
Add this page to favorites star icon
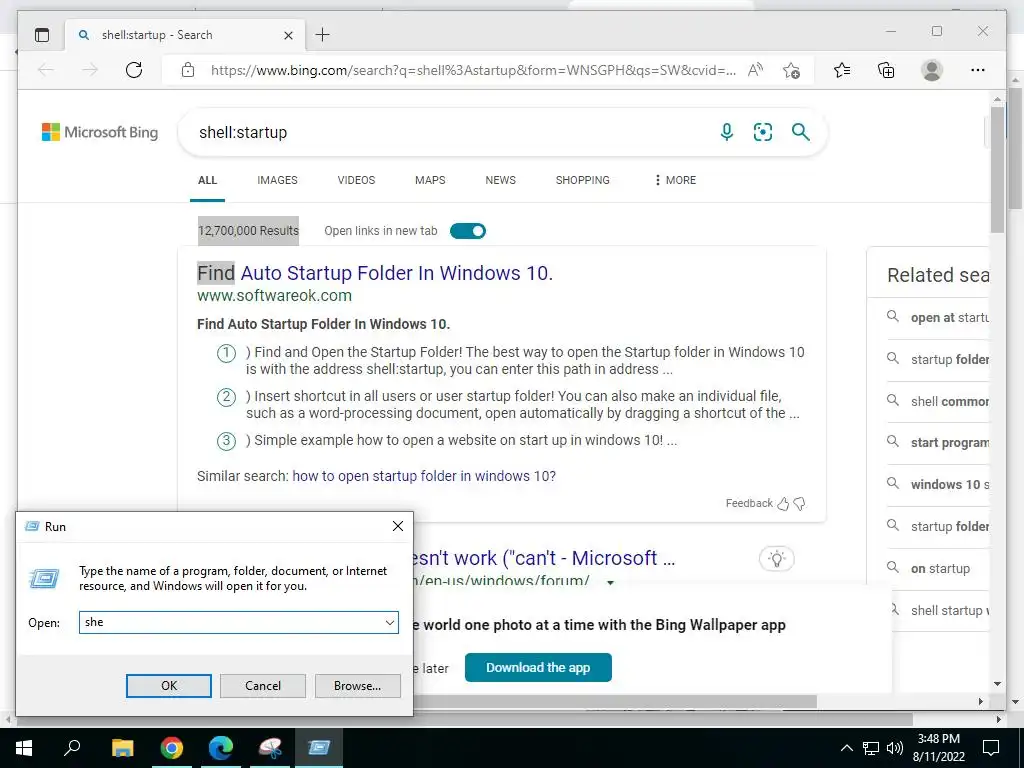(x=792, y=70)
